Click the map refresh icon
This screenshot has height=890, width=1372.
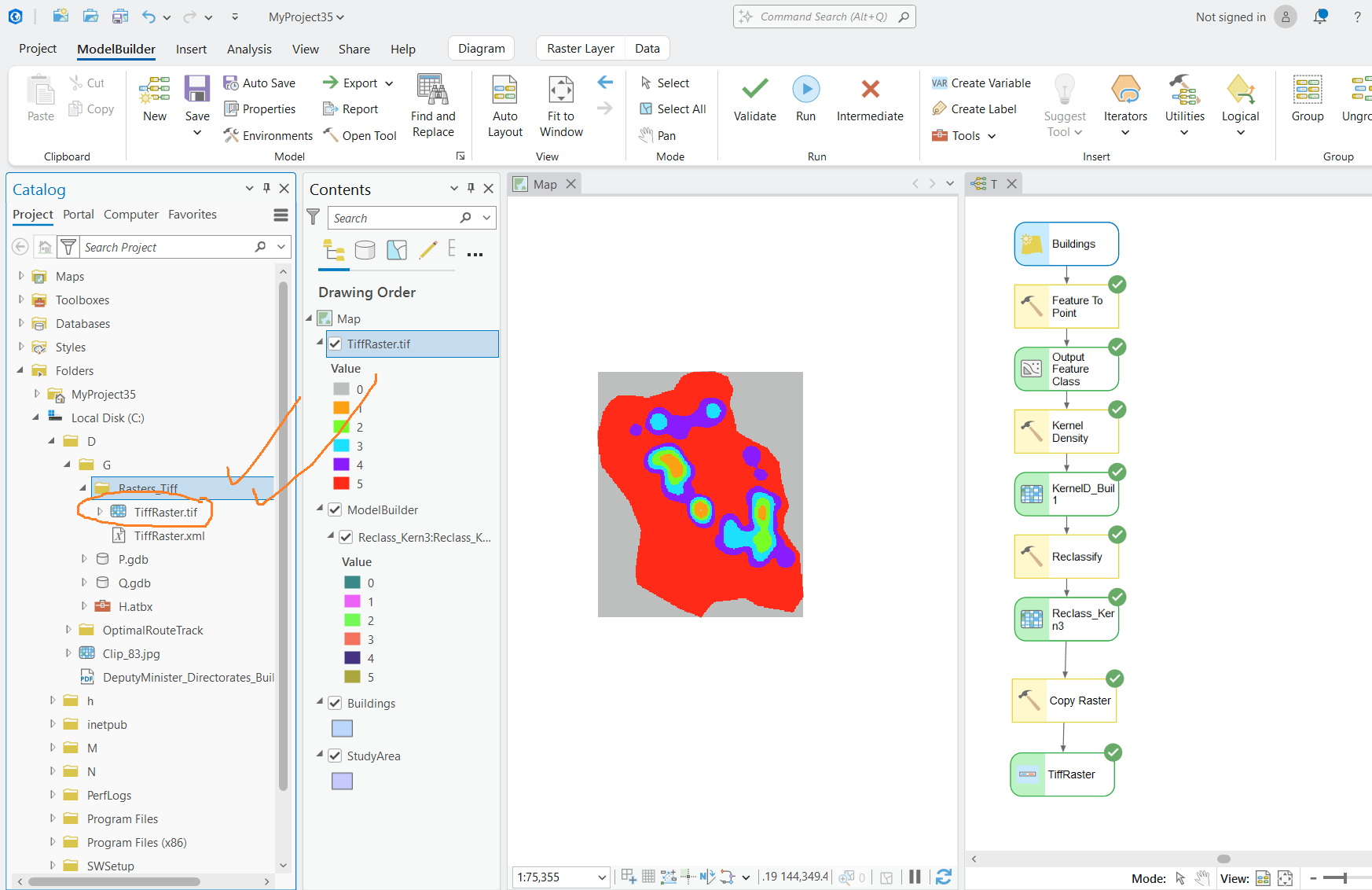[944, 877]
